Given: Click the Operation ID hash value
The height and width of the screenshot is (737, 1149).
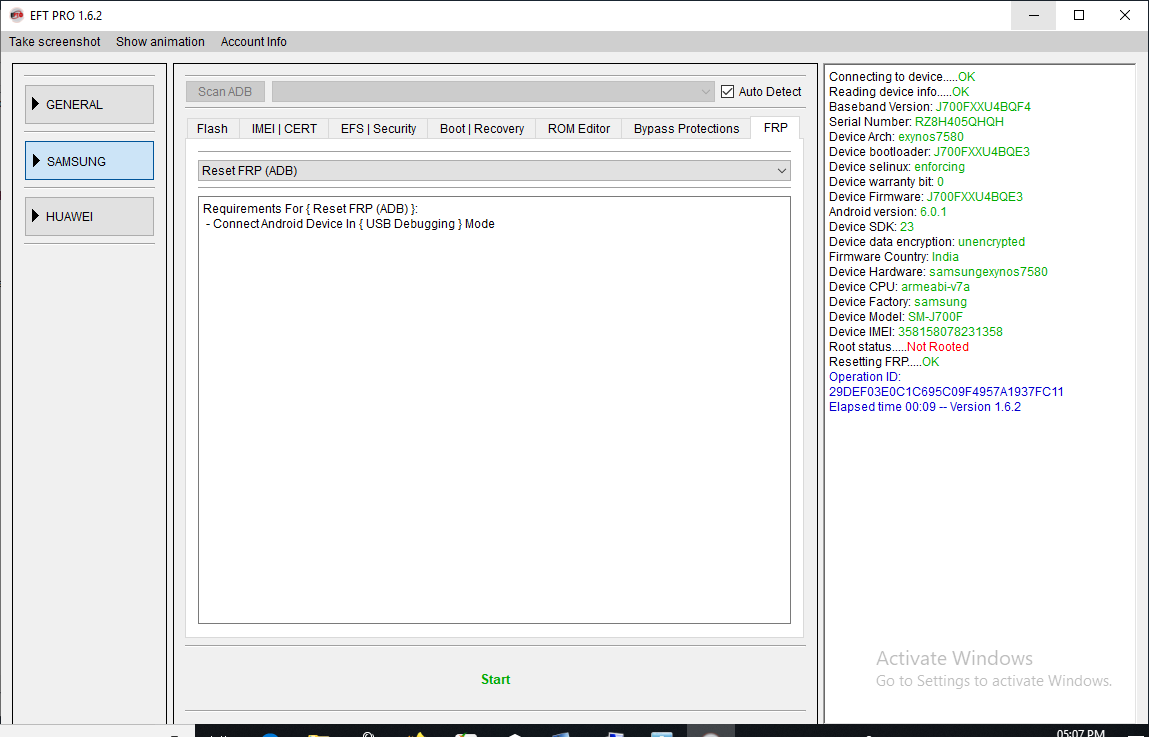Looking at the screenshot, I should click(x=946, y=392).
